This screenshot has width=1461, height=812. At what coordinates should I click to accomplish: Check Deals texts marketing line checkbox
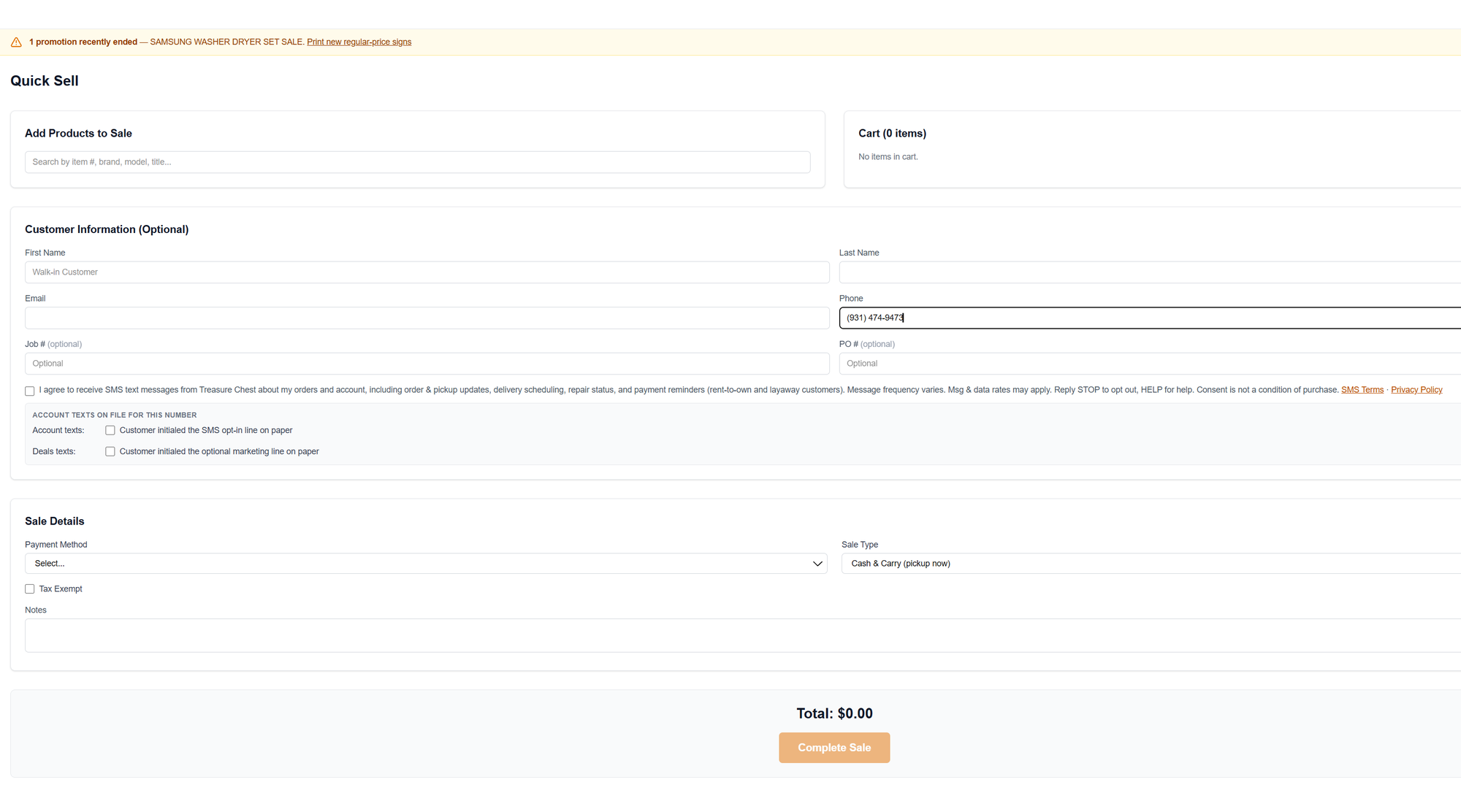(110, 452)
